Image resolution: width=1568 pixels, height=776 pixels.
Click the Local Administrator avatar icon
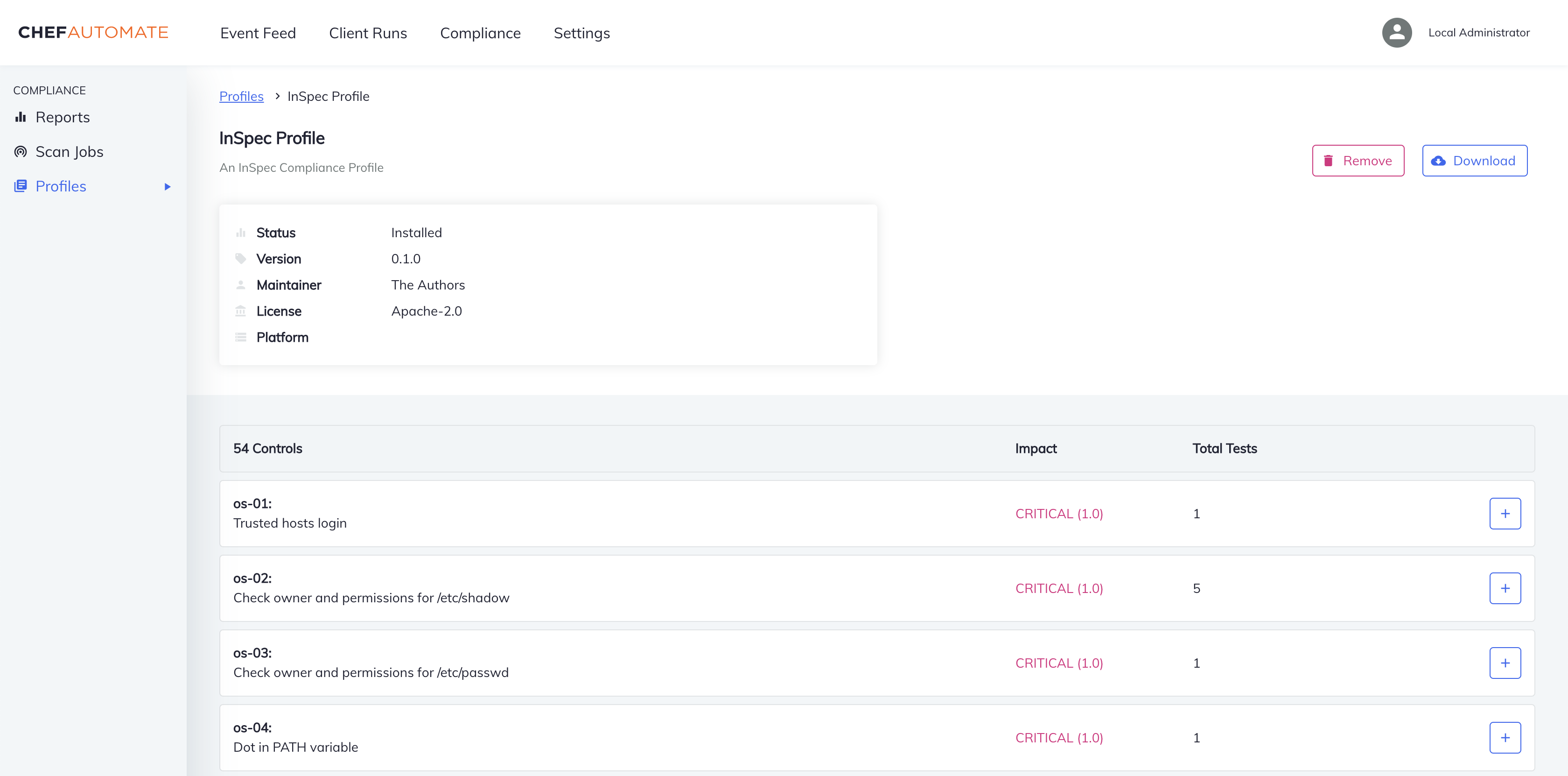[x=1397, y=32]
